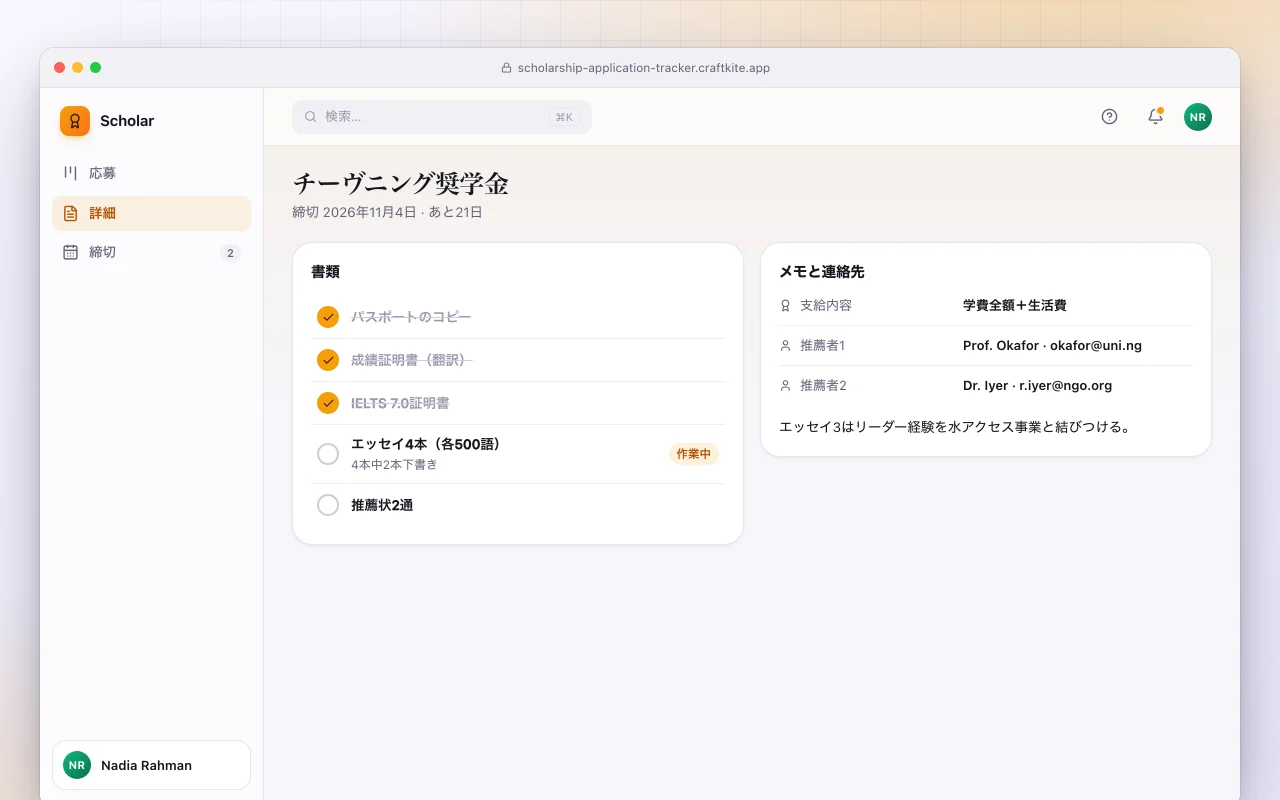Click the search magnifier icon
The height and width of the screenshot is (800, 1280).
click(x=311, y=117)
